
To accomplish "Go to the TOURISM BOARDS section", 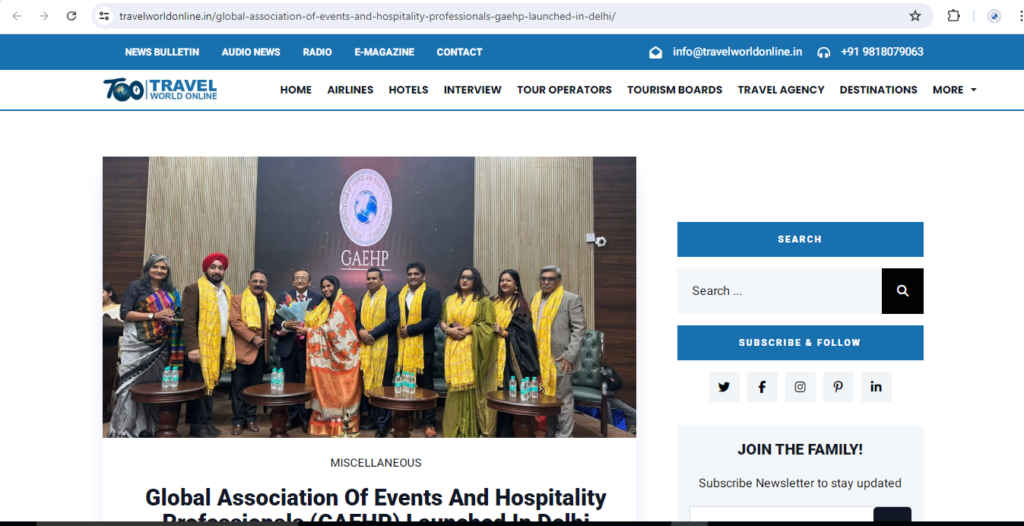I will (675, 90).
